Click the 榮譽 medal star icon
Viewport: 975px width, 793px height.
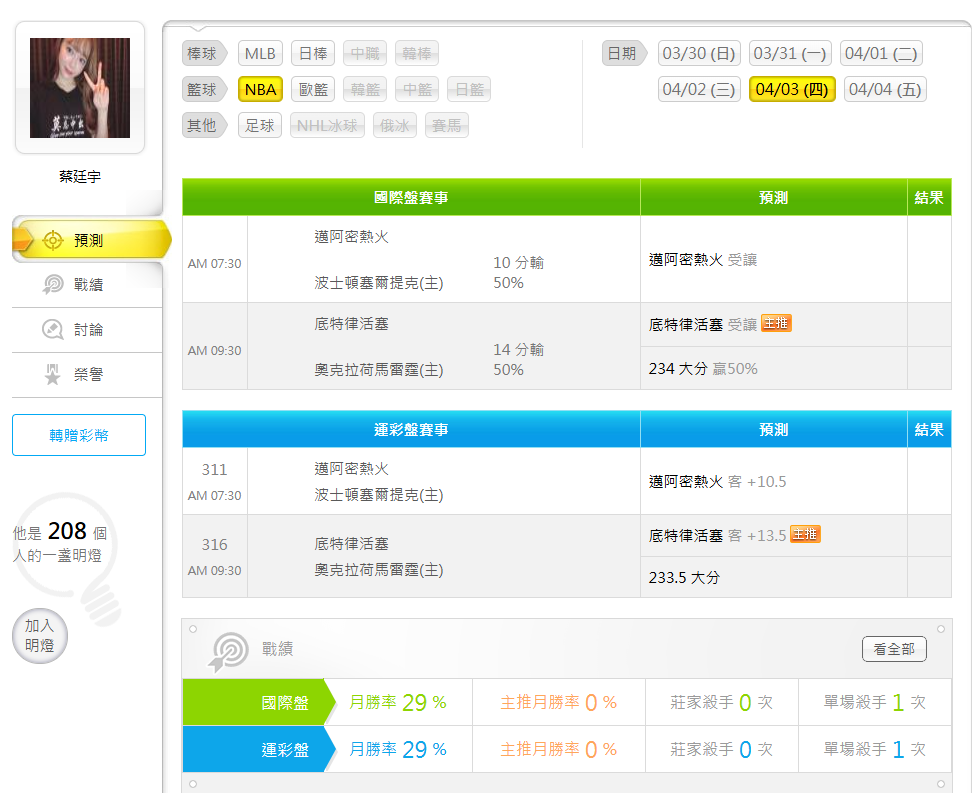pos(53,374)
